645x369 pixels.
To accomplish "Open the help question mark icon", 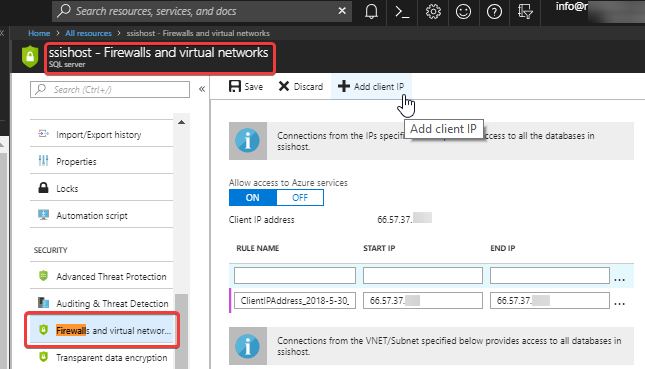I will pos(494,12).
